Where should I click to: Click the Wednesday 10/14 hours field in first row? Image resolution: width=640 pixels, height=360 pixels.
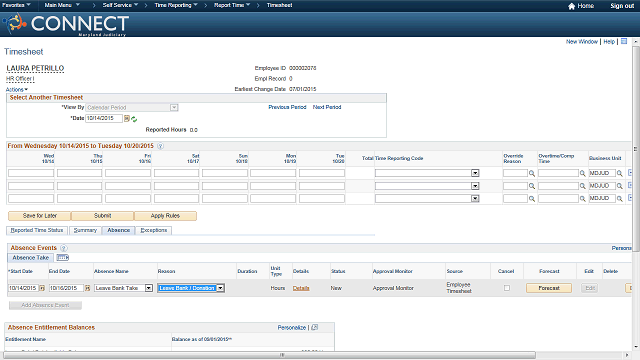pos(31,173)
